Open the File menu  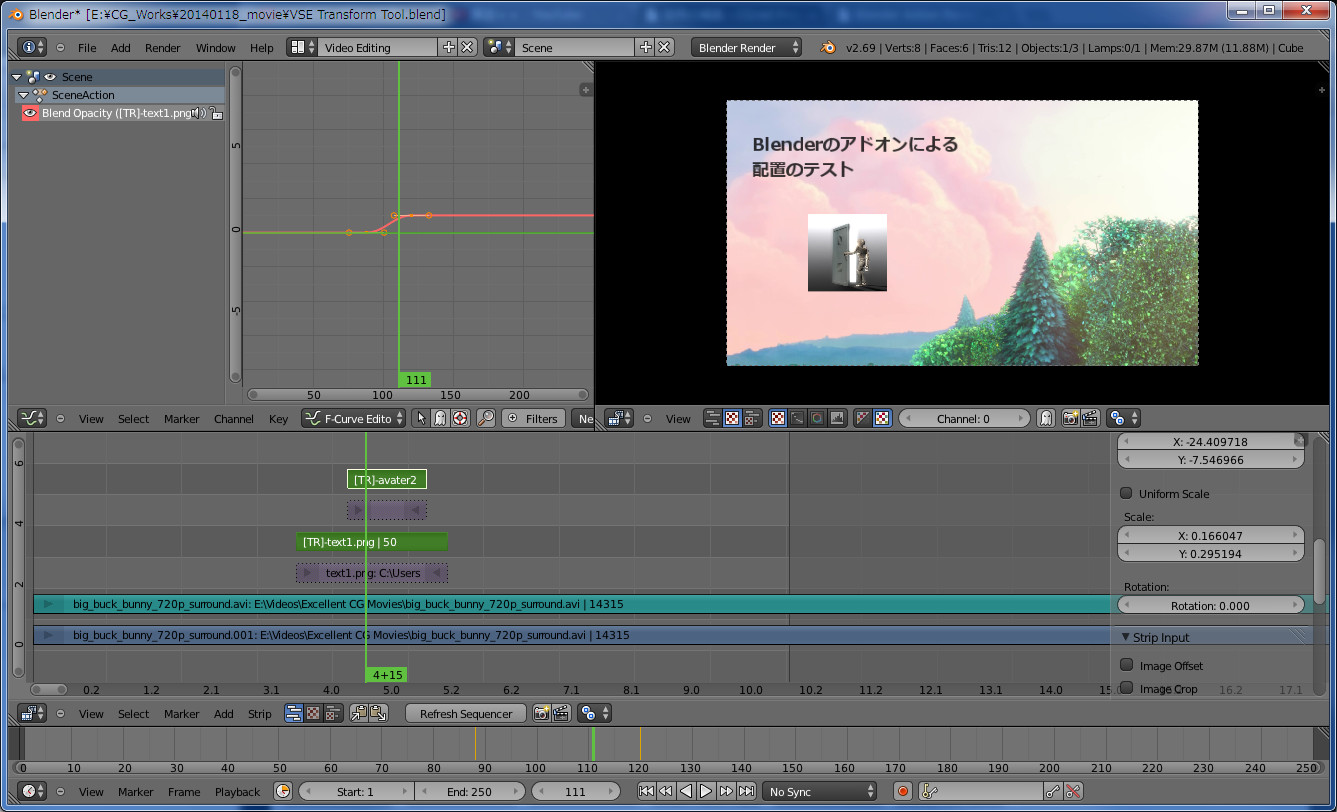click(x=87, y=48)
